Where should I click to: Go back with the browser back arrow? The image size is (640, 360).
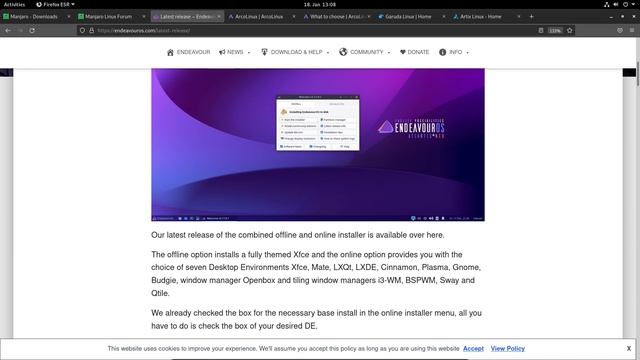pyautogui.click(x=8, y=31)
